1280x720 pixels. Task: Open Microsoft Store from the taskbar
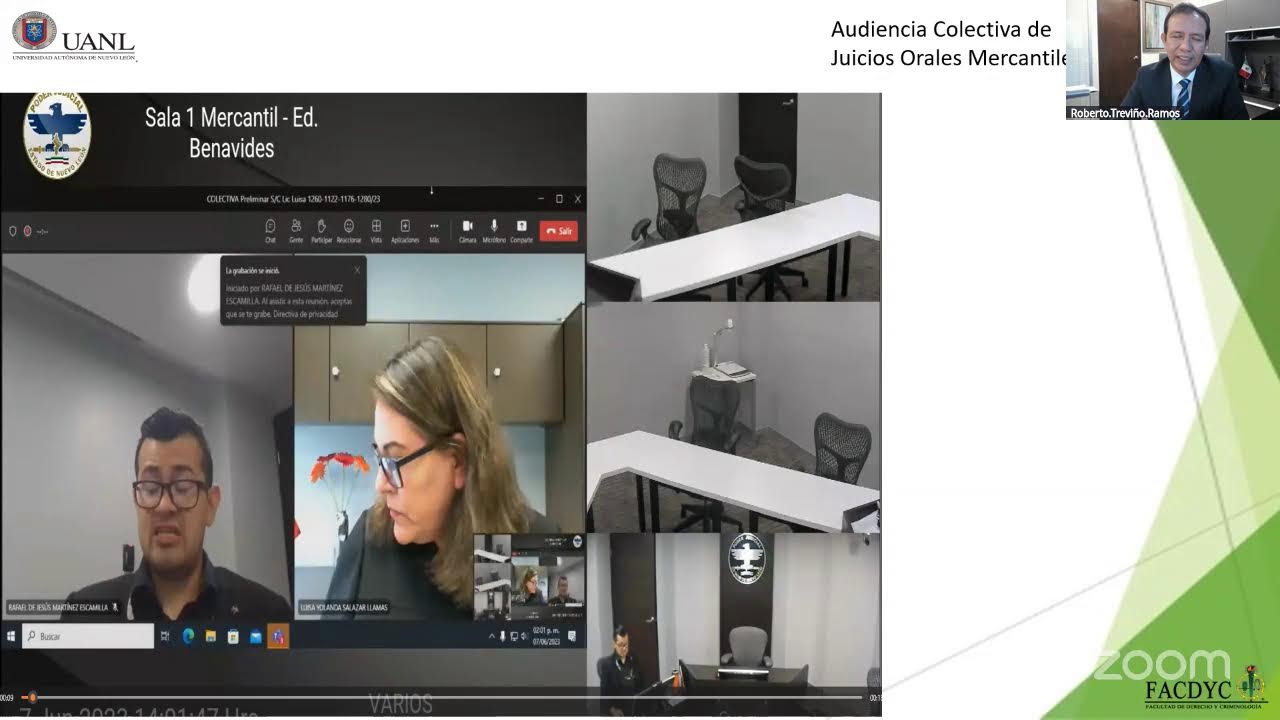233,636
